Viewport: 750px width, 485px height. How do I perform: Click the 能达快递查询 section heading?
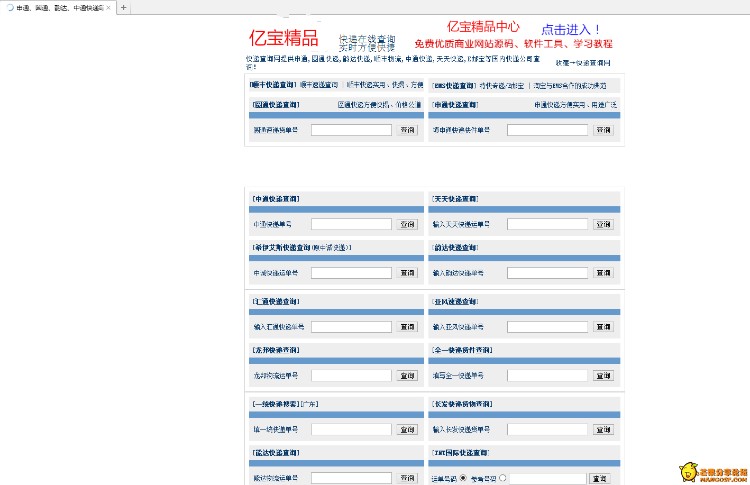coord(276,452)
